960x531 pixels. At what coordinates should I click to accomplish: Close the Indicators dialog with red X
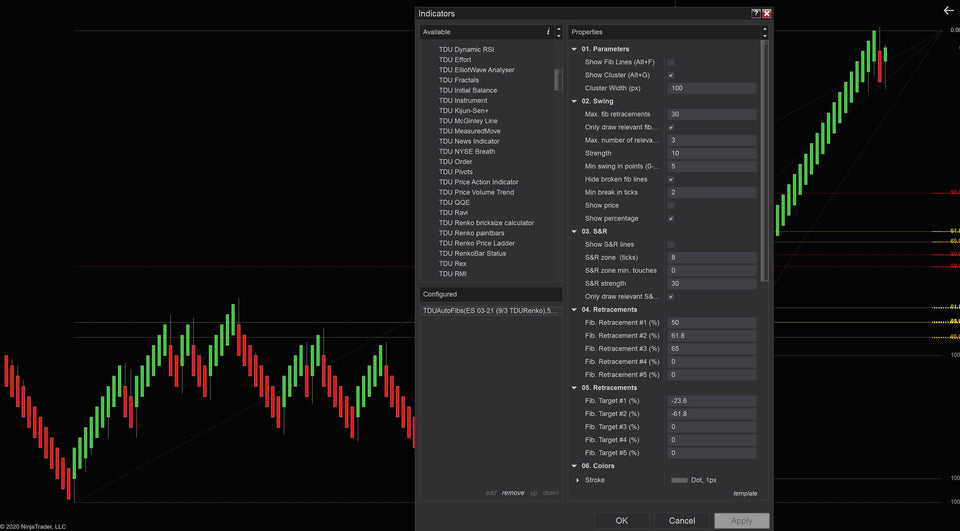click(x=767, y=14)
